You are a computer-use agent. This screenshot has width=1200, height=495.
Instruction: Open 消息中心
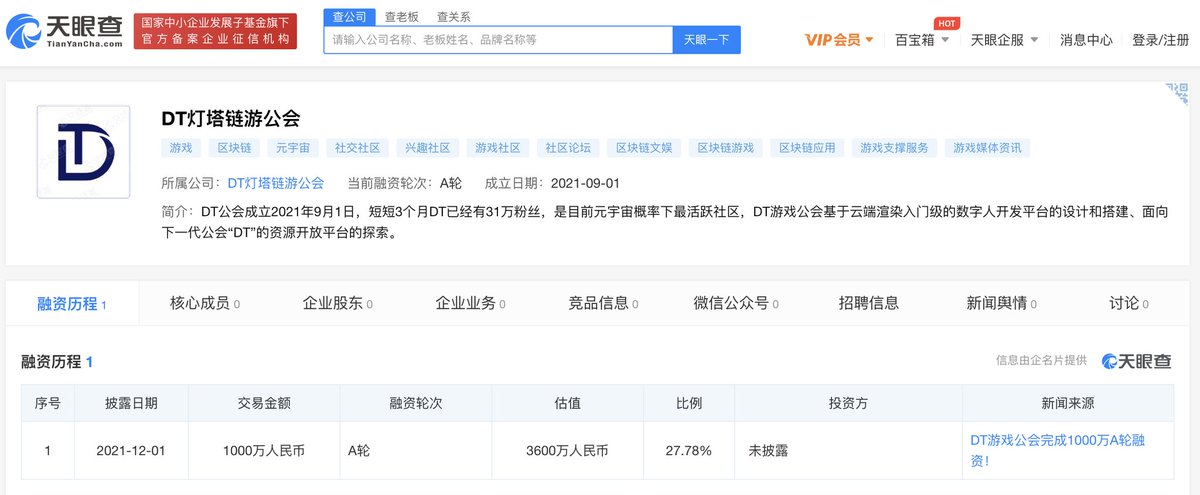[x=1086, y=40]
